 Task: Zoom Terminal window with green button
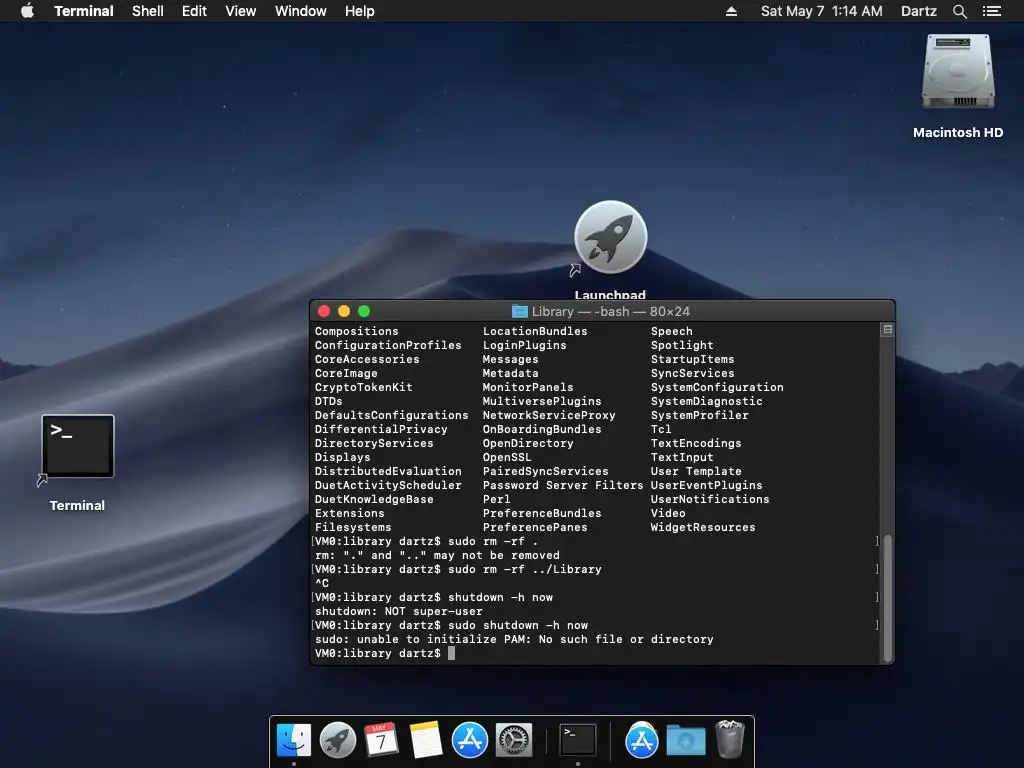(x=364, y=312)
